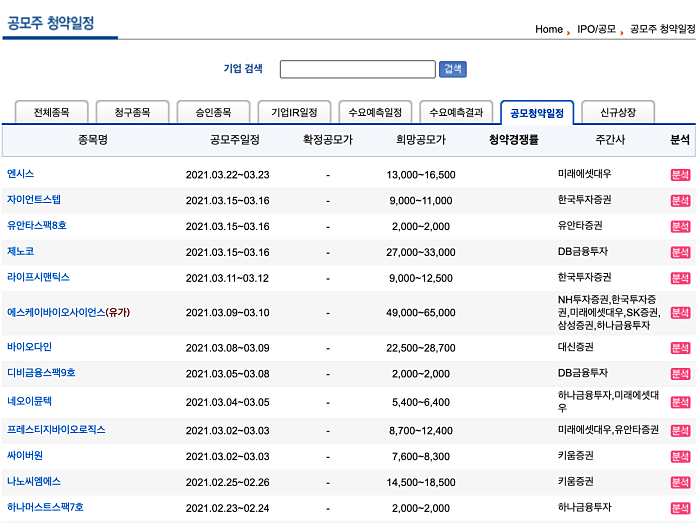
Task: Open 분석 badge for 나노씨엠에스
Action: pyautogui.click(x=680, y=483)
